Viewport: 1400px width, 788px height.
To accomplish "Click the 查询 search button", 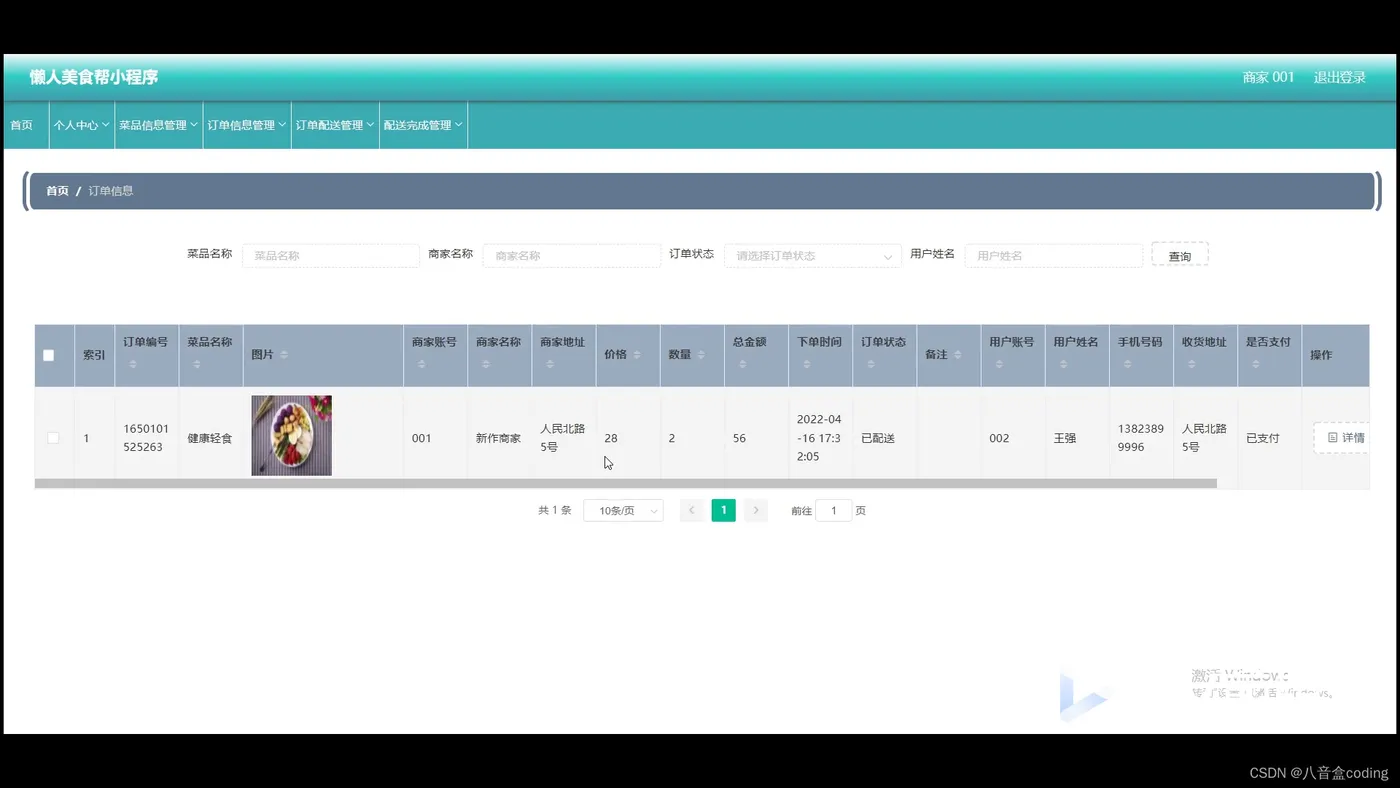I will coord(1180,256).
